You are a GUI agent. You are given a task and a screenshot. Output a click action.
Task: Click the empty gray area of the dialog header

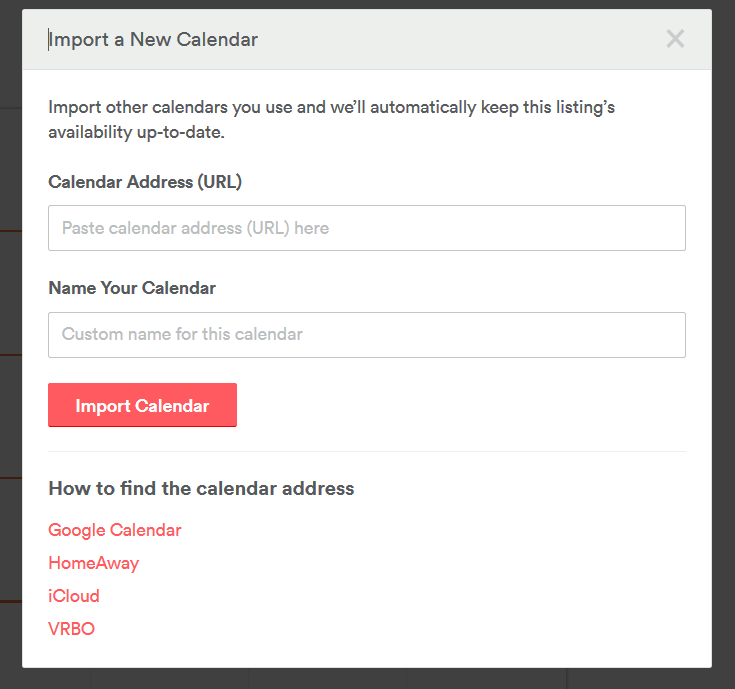[x=460, y=40]
